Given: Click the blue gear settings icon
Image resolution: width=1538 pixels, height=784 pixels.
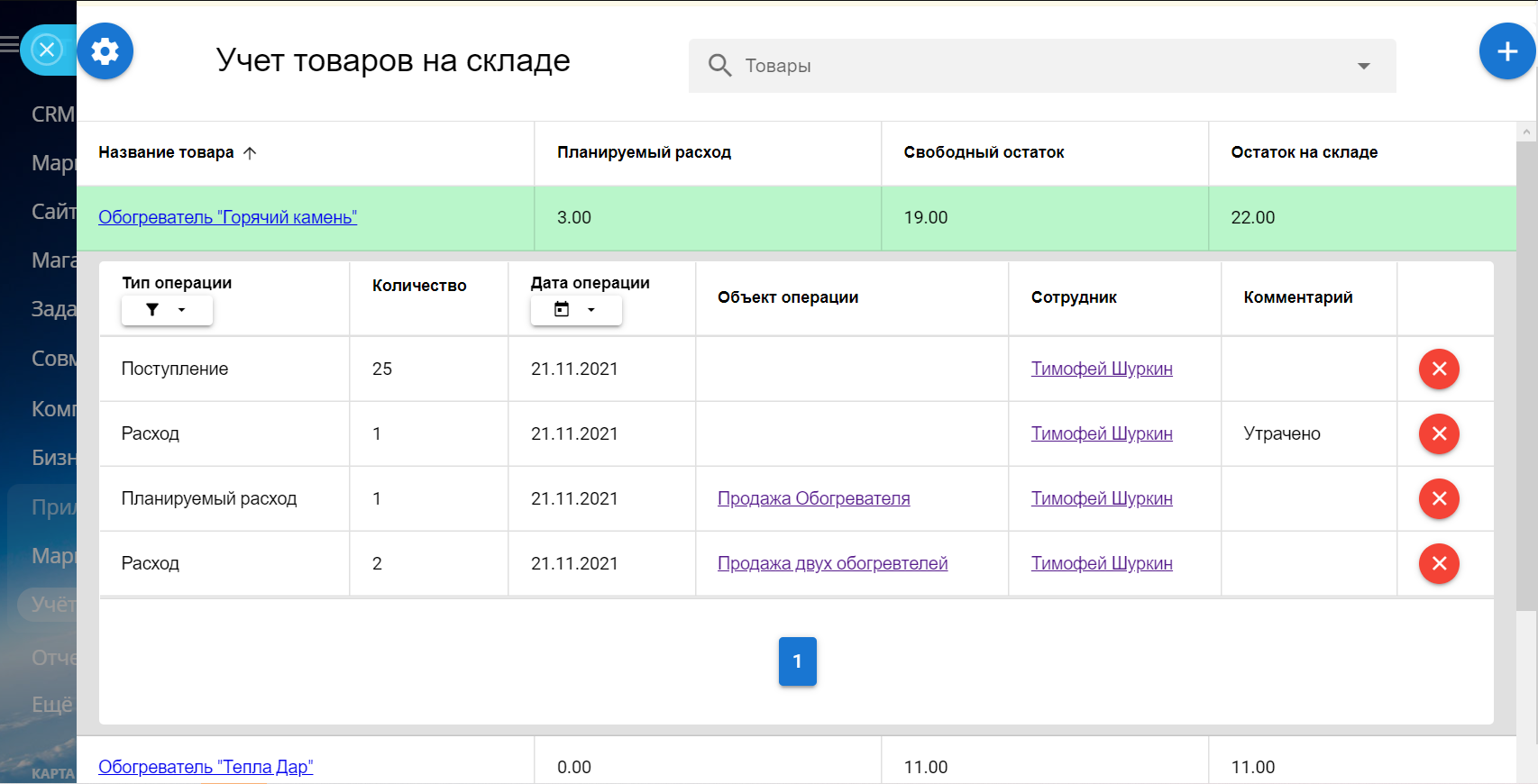Looking at the screenshot, I should pyautogui.click(x=105, y=51).
